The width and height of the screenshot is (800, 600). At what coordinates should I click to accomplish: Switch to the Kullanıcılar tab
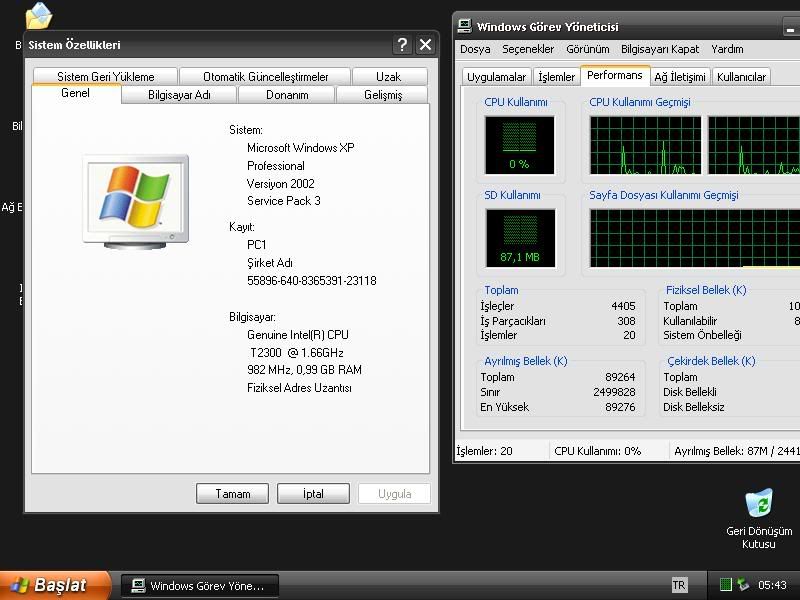coord(741,77)
